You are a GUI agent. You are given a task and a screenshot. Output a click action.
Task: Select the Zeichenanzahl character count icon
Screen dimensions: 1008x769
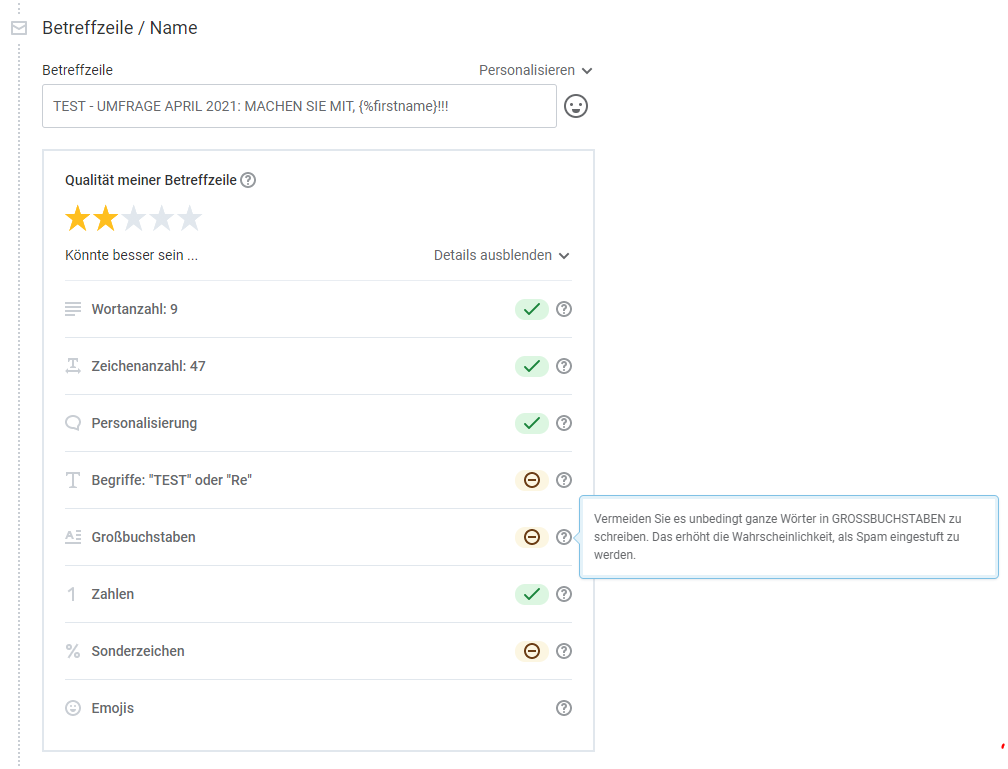pyautogui.click(x=71, y=366)
